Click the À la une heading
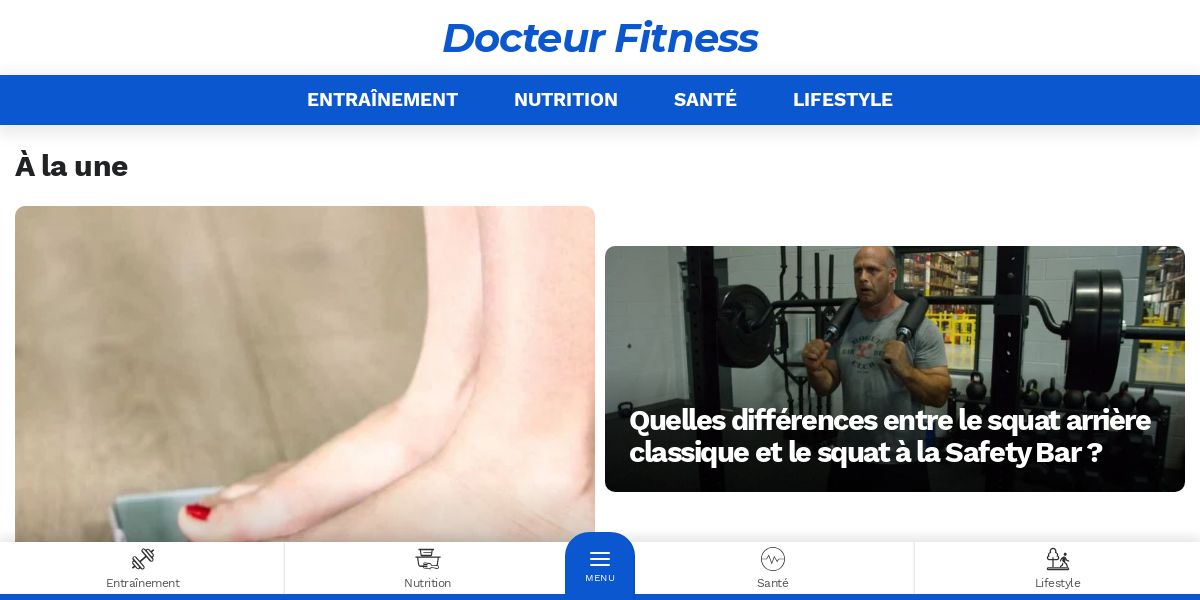 [x=71, y=166]
